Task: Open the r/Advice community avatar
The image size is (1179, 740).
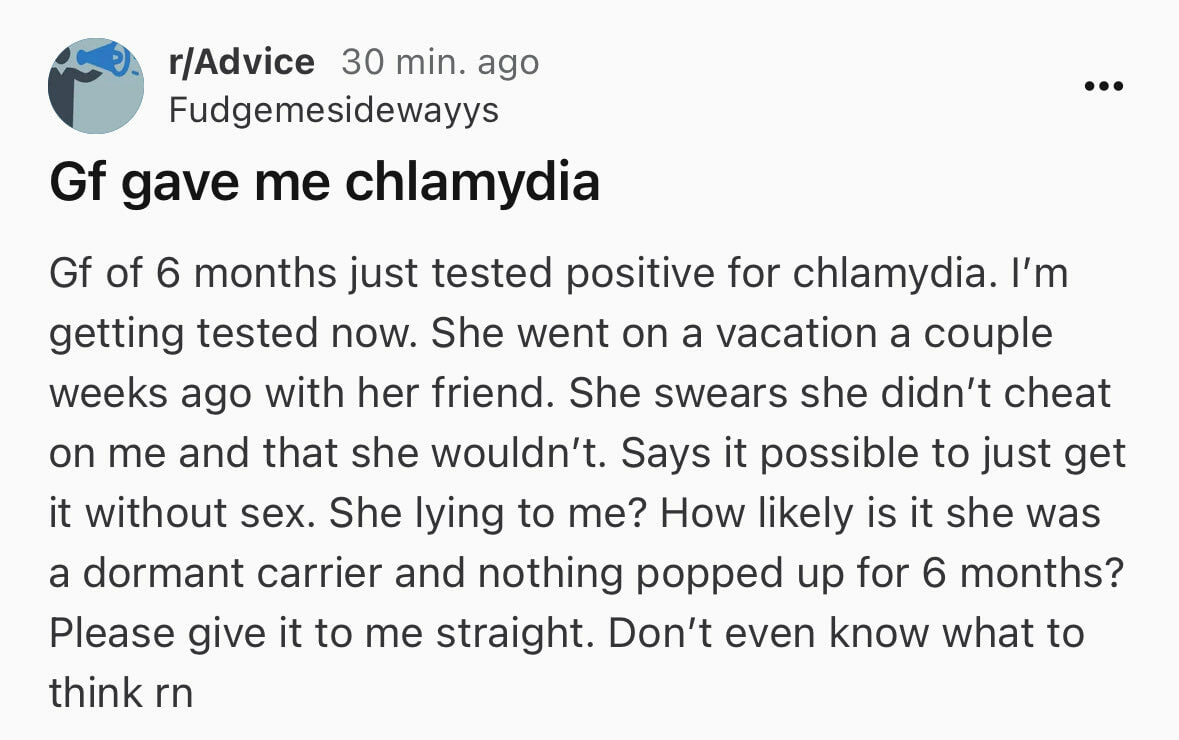Action: (x=95, y=86)
